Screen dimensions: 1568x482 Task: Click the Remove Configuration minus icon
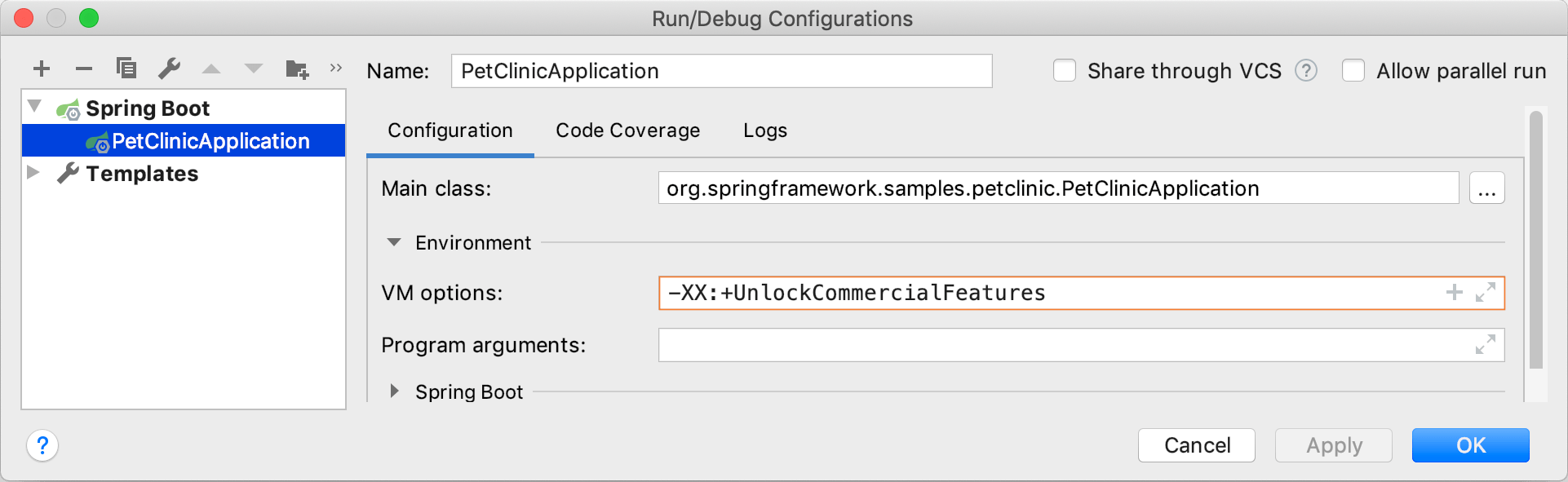click(x=84, y=69)
